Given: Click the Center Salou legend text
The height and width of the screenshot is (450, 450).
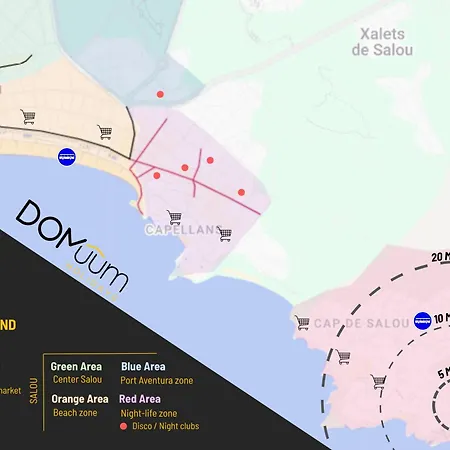Looking at the screenshot, I should coord(77,379).
